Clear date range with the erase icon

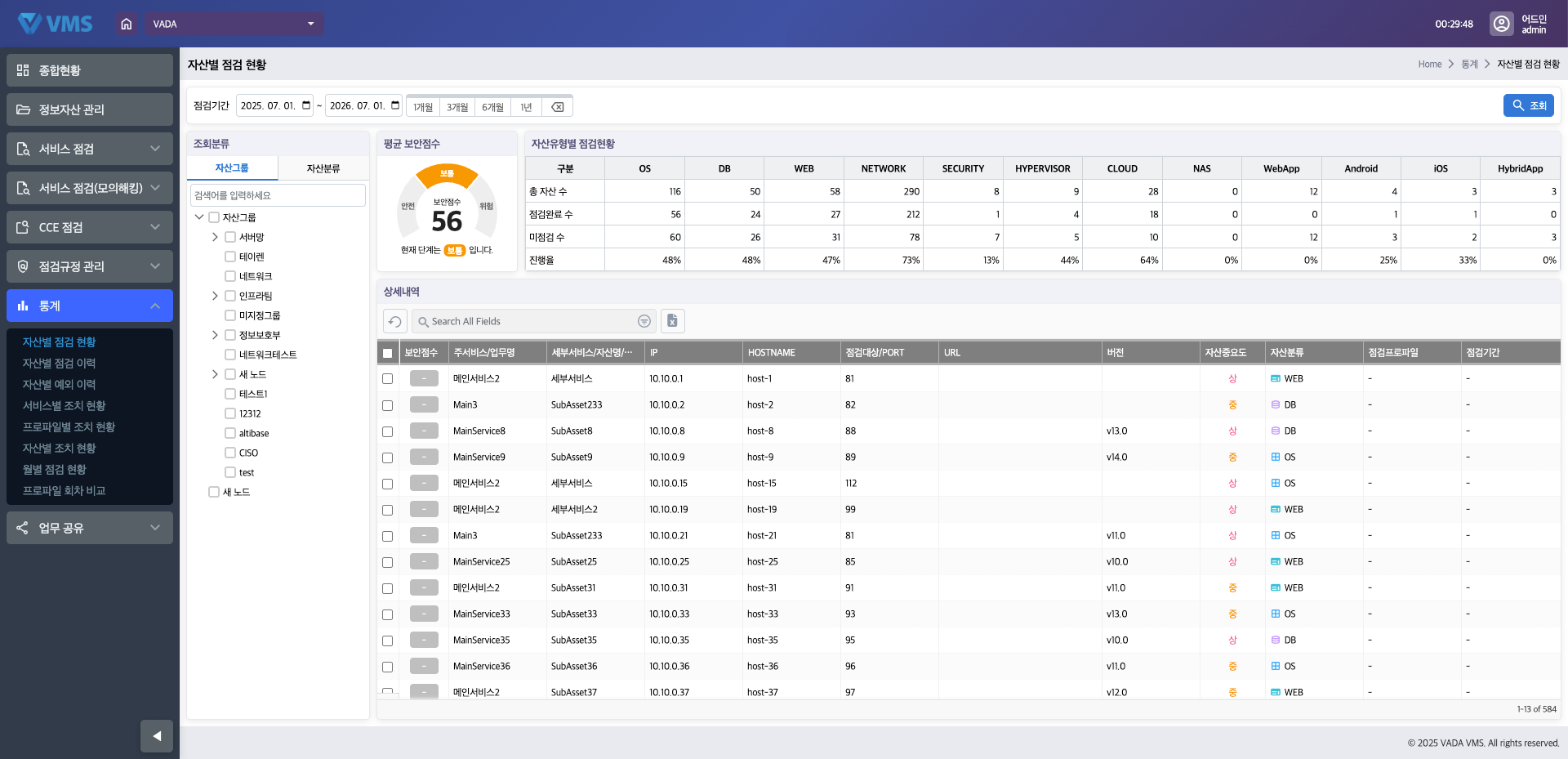[x=557, y=107]
